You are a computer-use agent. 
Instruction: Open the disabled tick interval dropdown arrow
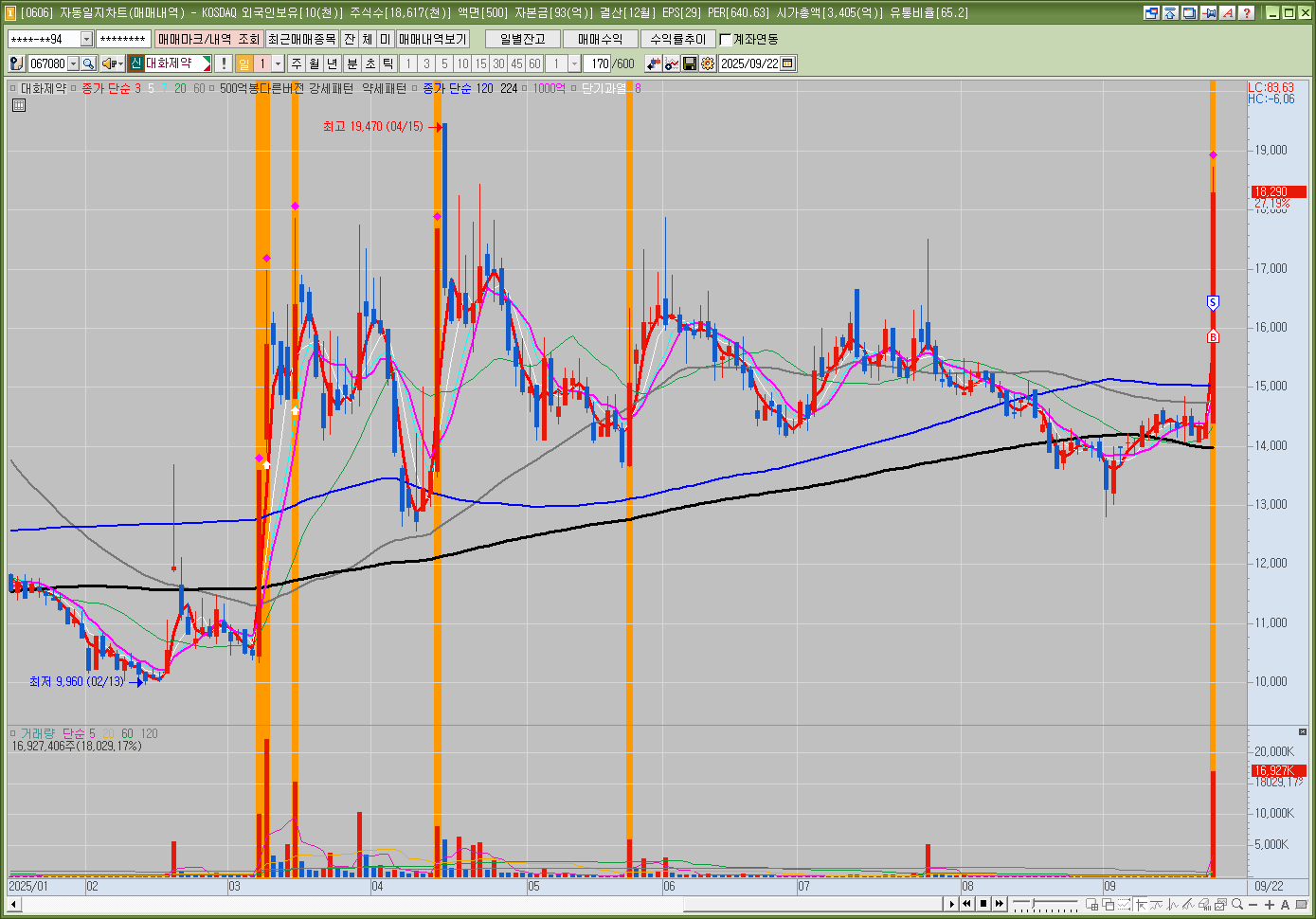[574, 63]
